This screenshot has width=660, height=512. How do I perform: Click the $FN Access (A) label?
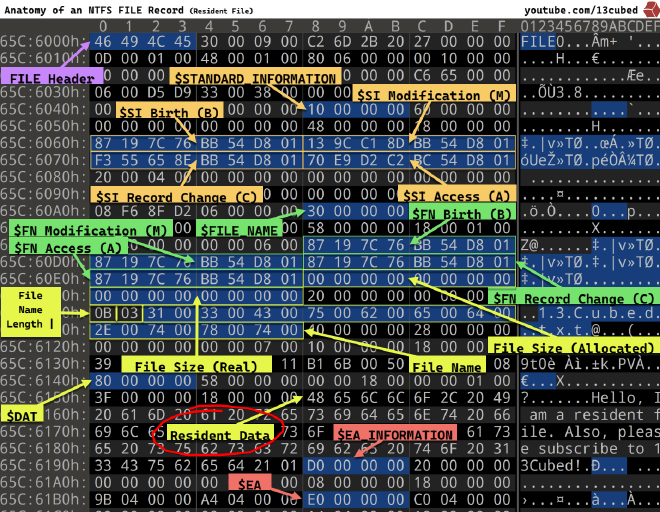pyautogui.click(x=68, y=247)
